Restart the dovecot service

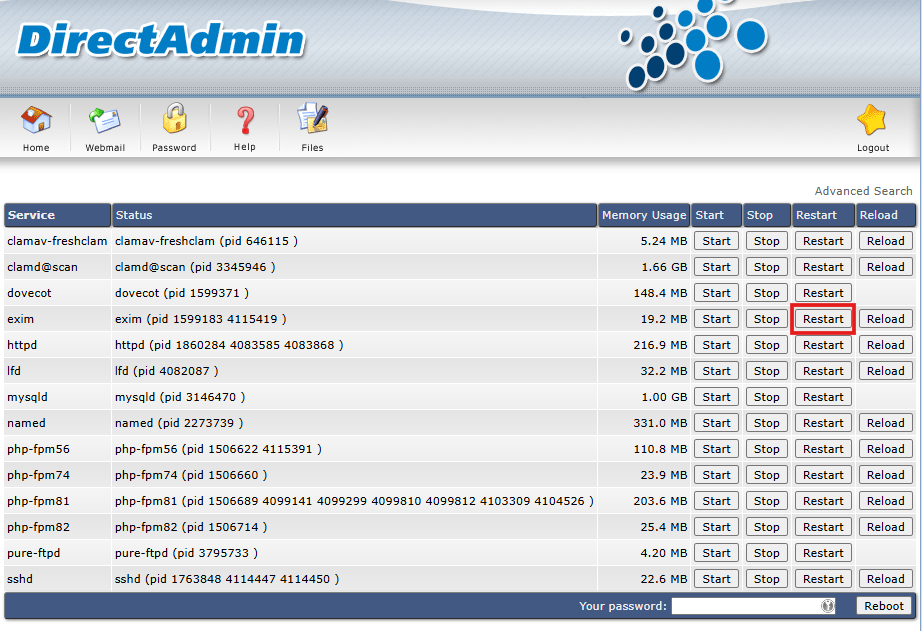(x=823, y=293)
